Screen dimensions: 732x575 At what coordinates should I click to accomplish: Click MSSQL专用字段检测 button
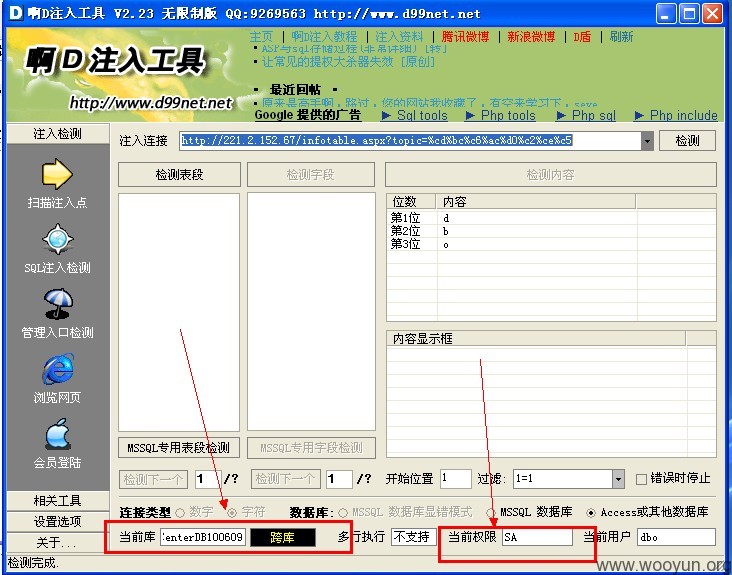point(311,448)
